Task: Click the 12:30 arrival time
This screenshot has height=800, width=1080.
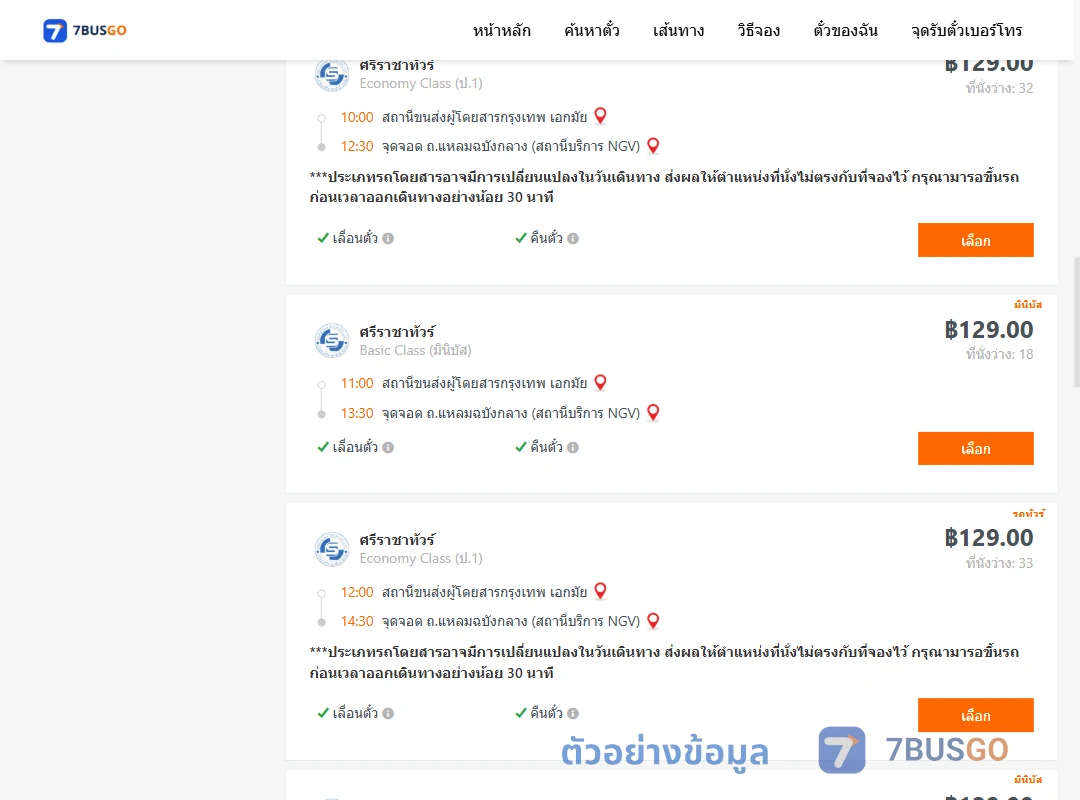Action: pos(357,146)
